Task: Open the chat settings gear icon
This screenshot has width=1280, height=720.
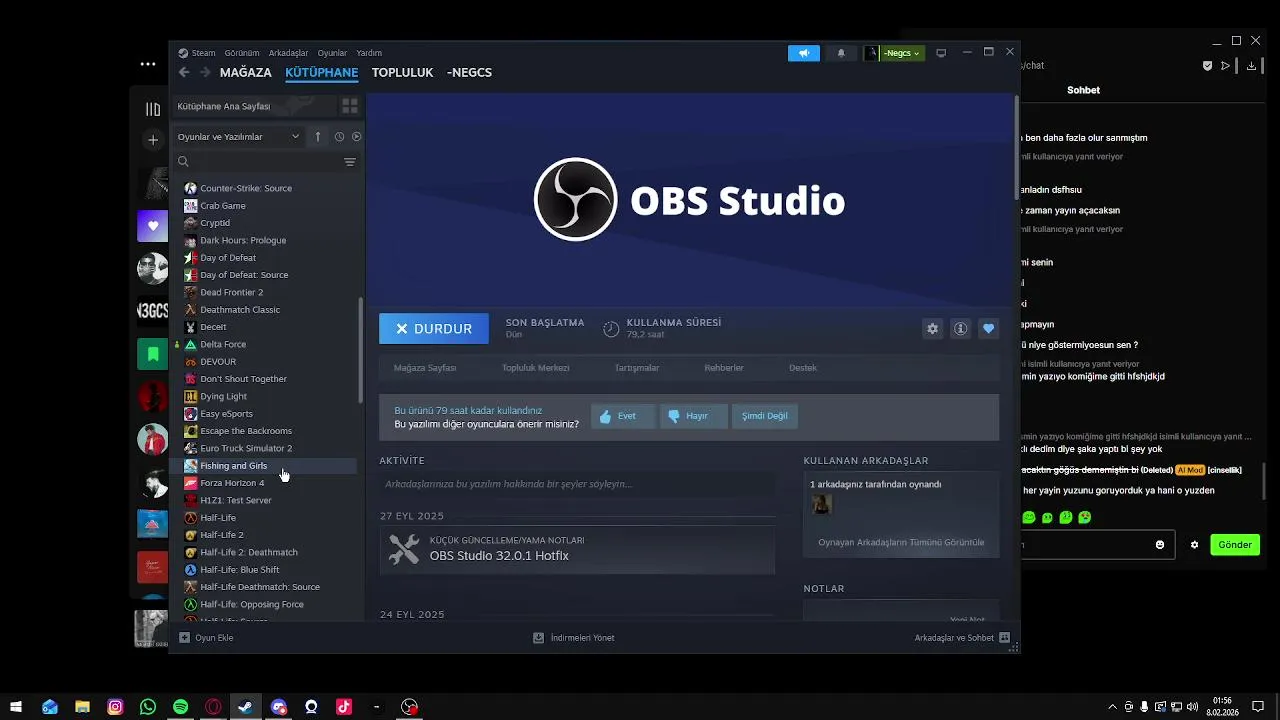Action: tap(1194, 545)
